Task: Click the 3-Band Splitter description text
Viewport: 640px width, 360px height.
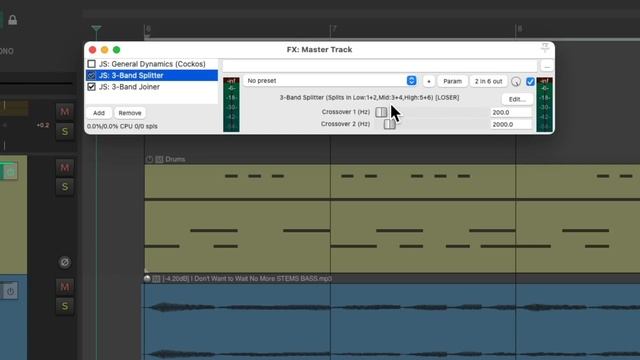Action: click(x=369, y=98)
